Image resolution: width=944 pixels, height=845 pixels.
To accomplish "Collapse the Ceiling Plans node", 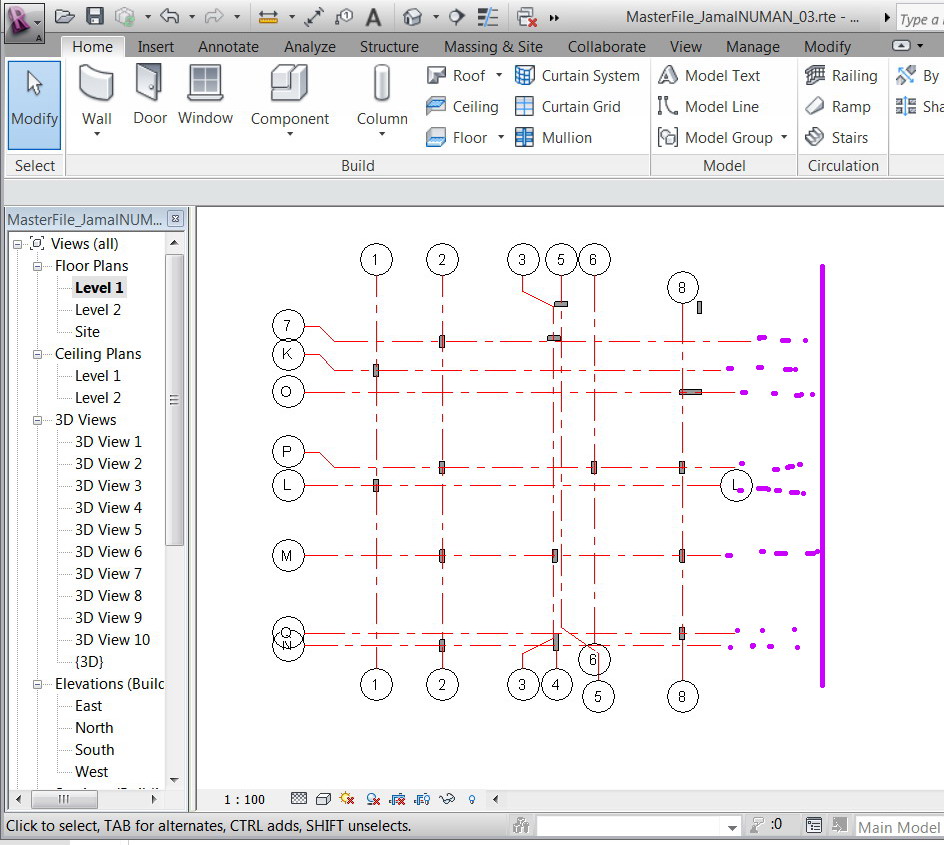I will [37, 354].
